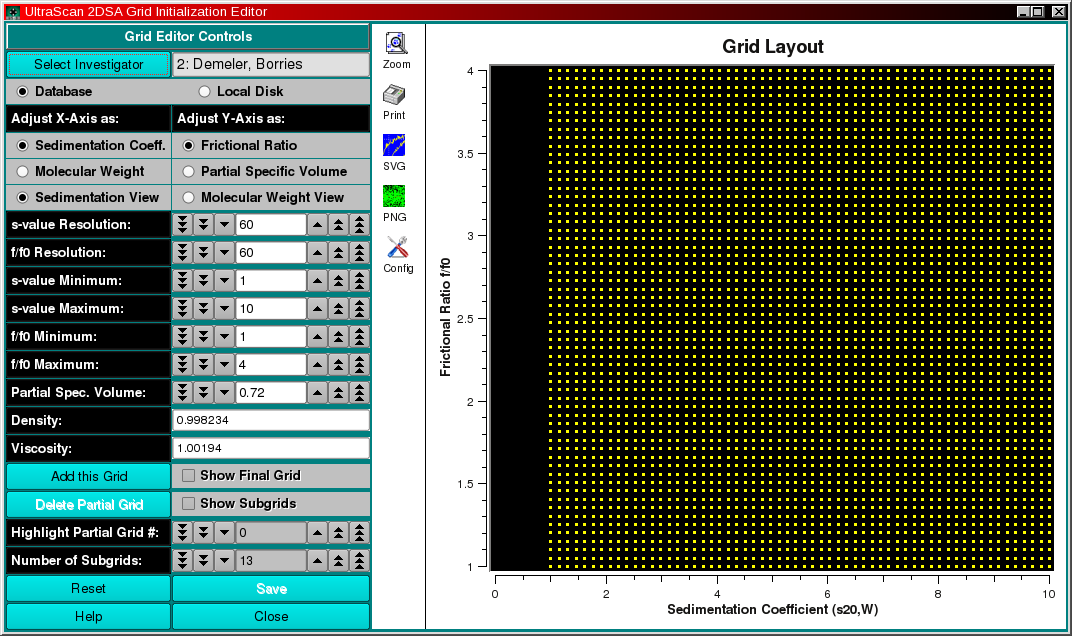The height and width of the screenshot is (636, 1072).
Task: Click f/f0 Maximum triple up arrow
Action: pos(360,365)
